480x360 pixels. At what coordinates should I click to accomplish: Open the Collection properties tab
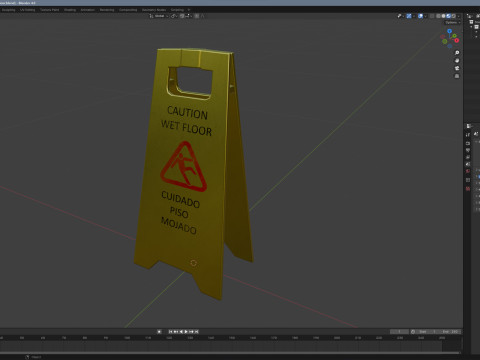(468, 180)
